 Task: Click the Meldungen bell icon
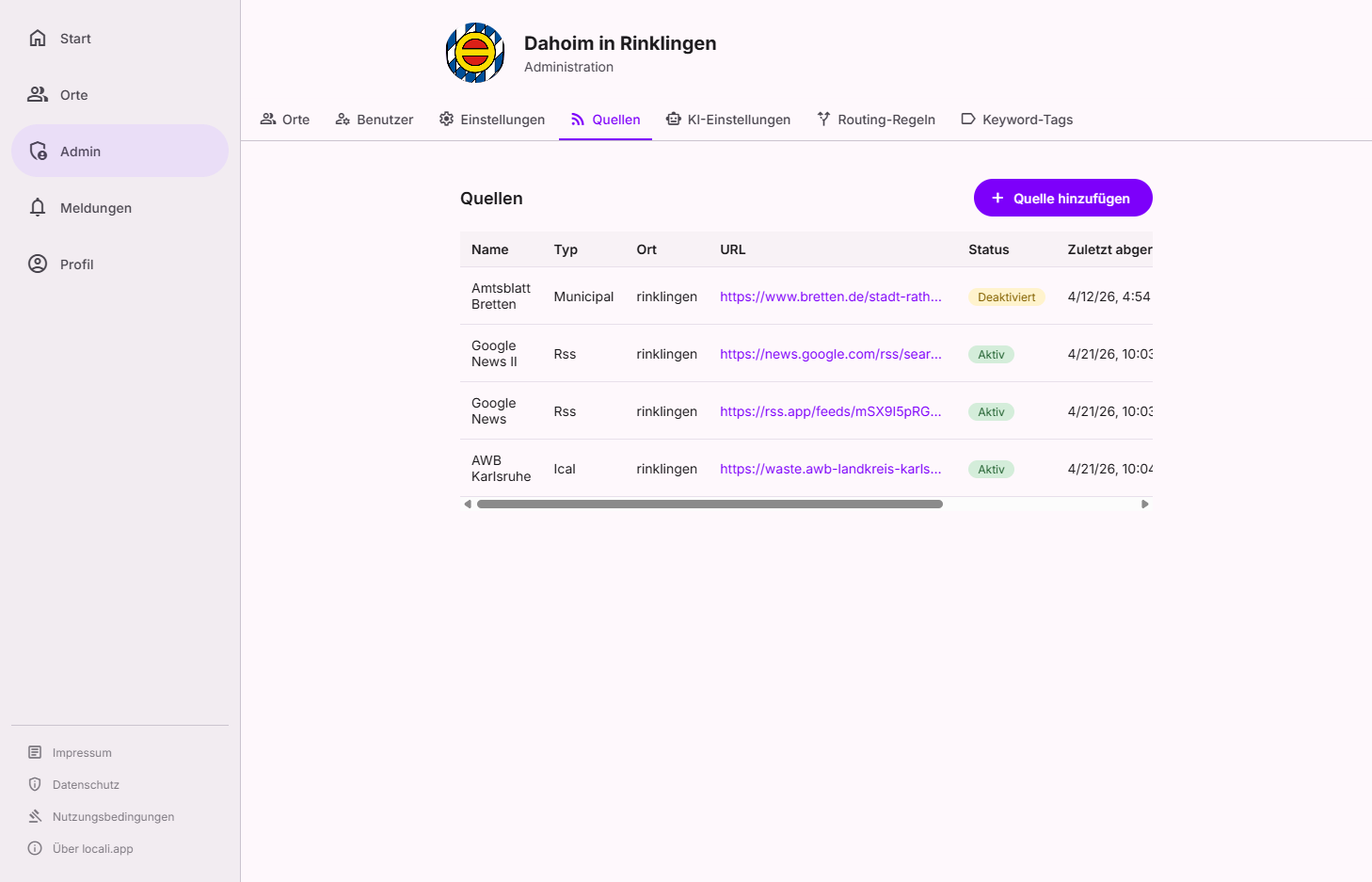38,207
